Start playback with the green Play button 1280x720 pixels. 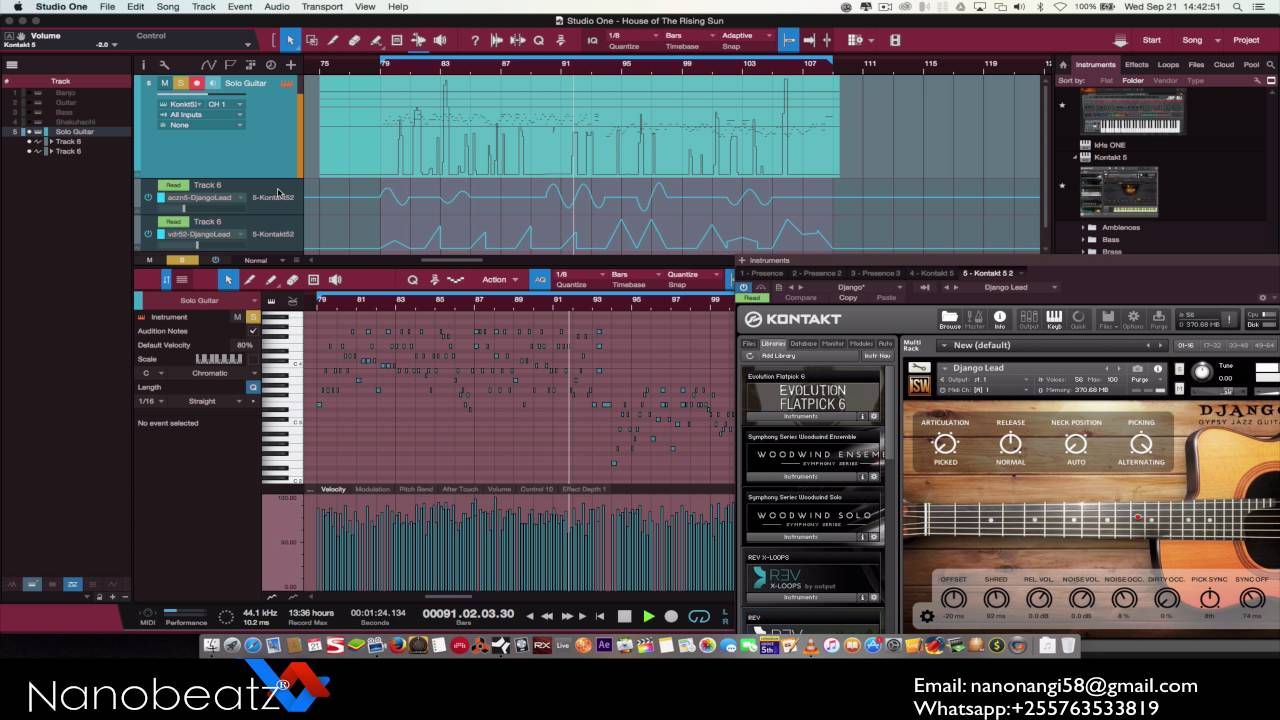pyautogui.click(x=648, y=616)
